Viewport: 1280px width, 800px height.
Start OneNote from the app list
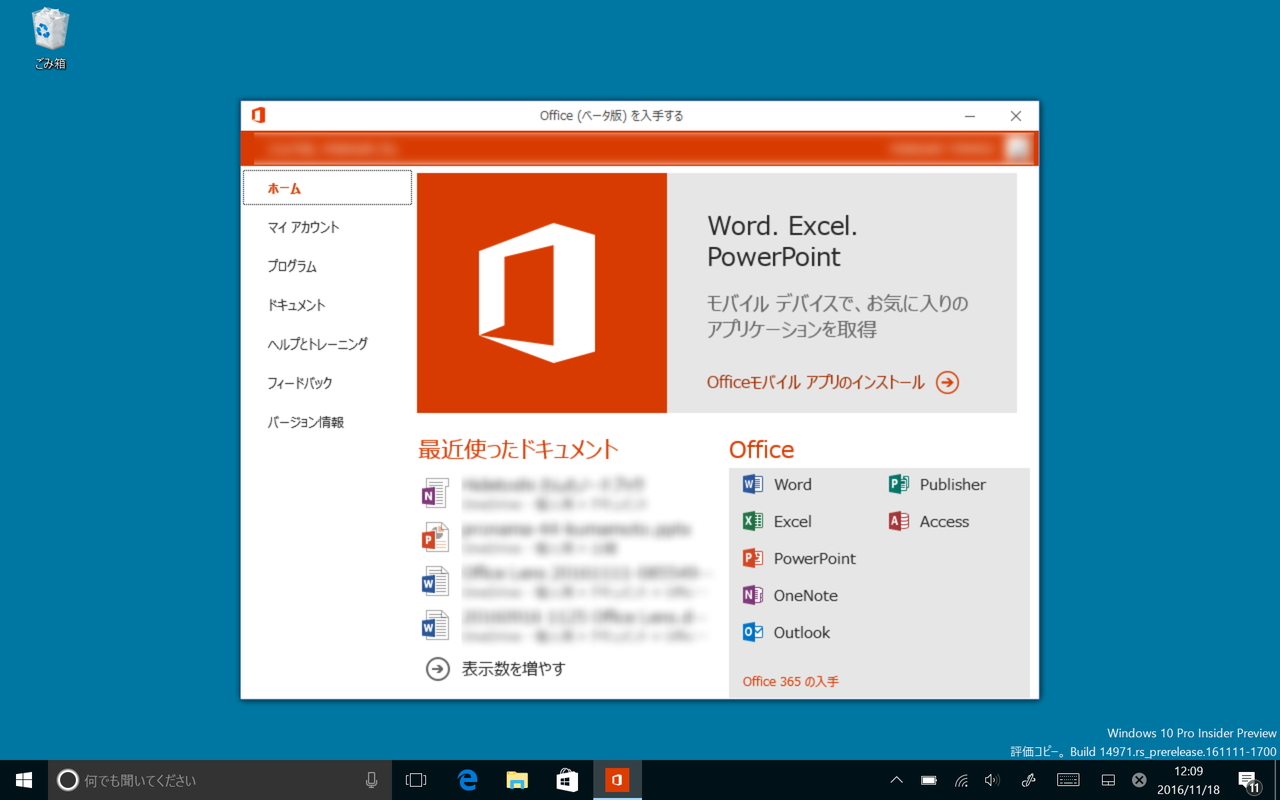(804, 595)
